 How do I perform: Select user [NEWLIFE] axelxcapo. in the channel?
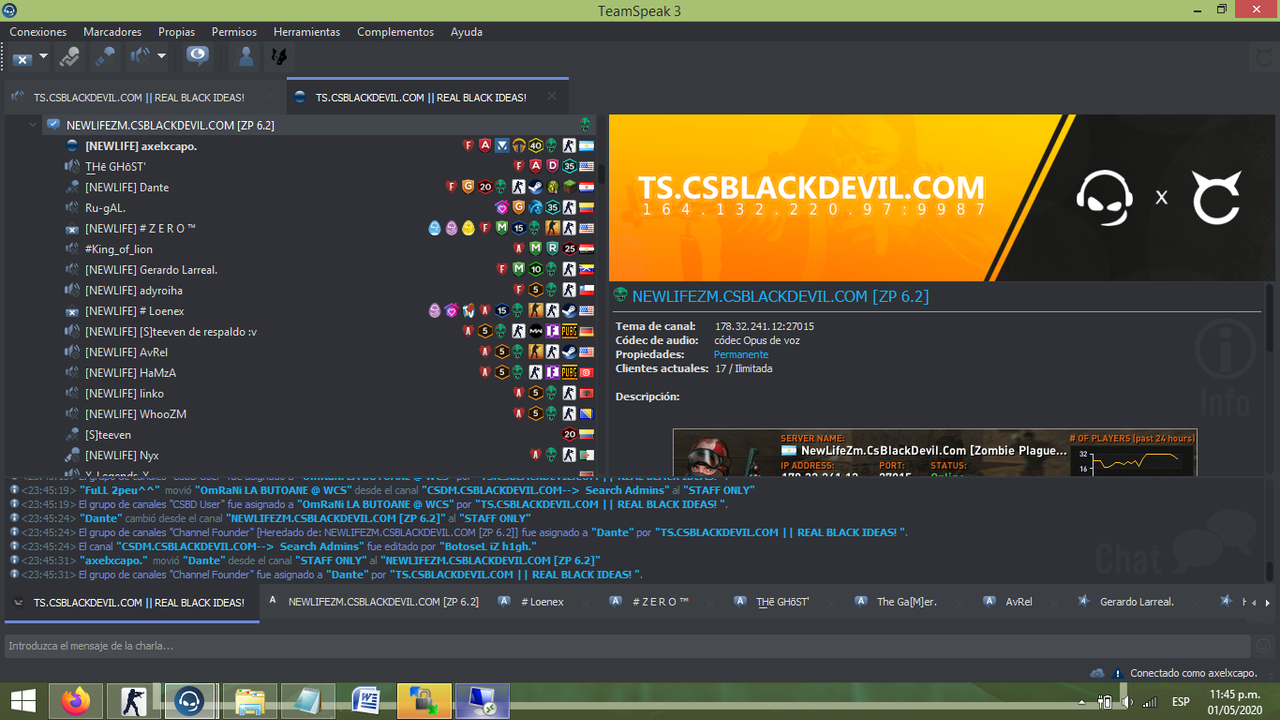point(141,146)
